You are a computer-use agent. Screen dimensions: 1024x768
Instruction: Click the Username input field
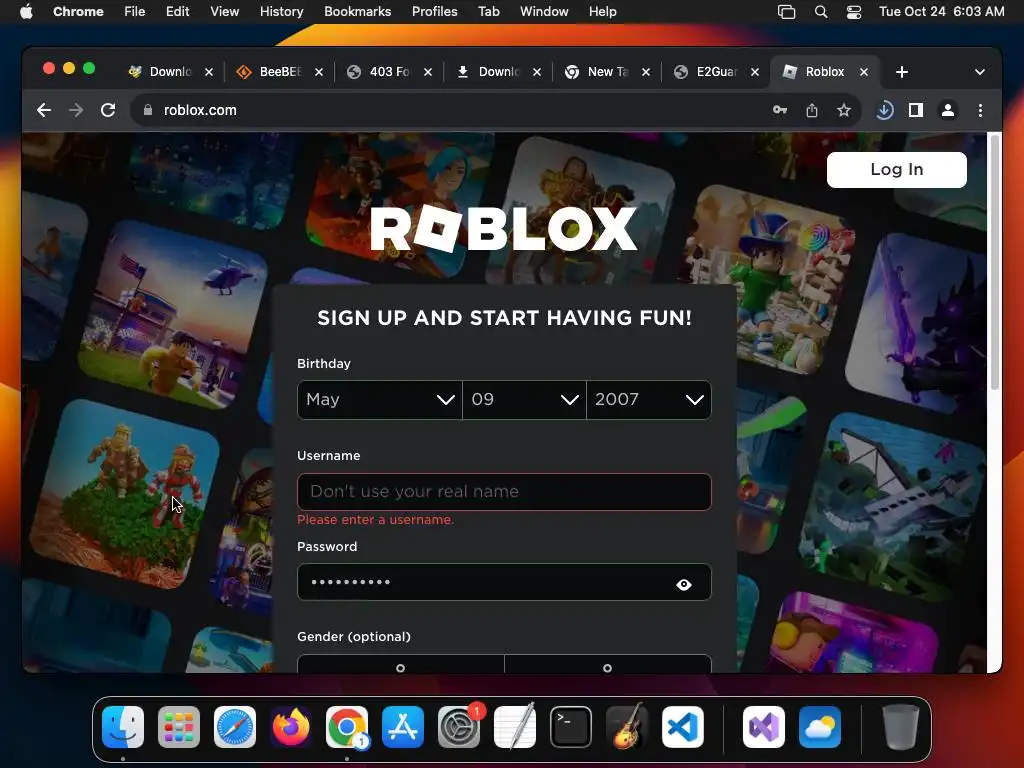[x=504, y=492]
